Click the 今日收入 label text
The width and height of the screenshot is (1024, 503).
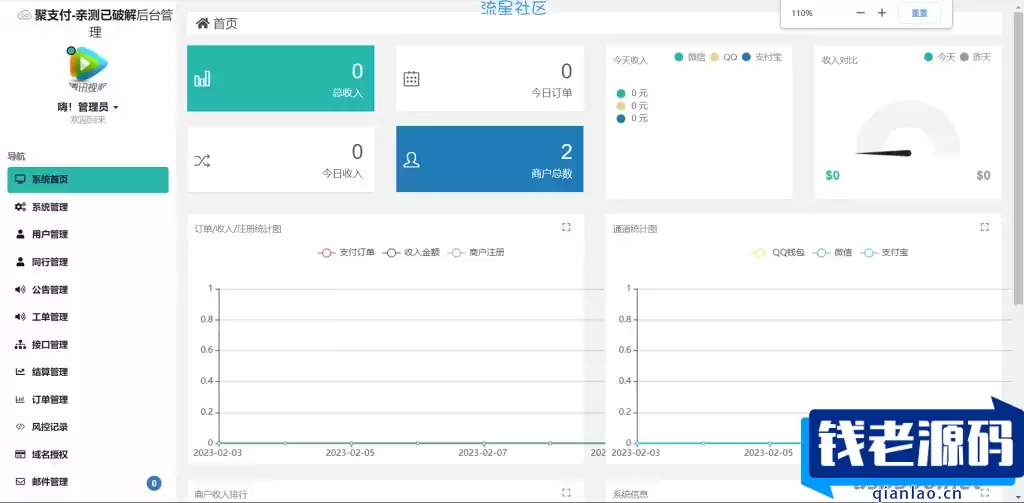(342, 174)
